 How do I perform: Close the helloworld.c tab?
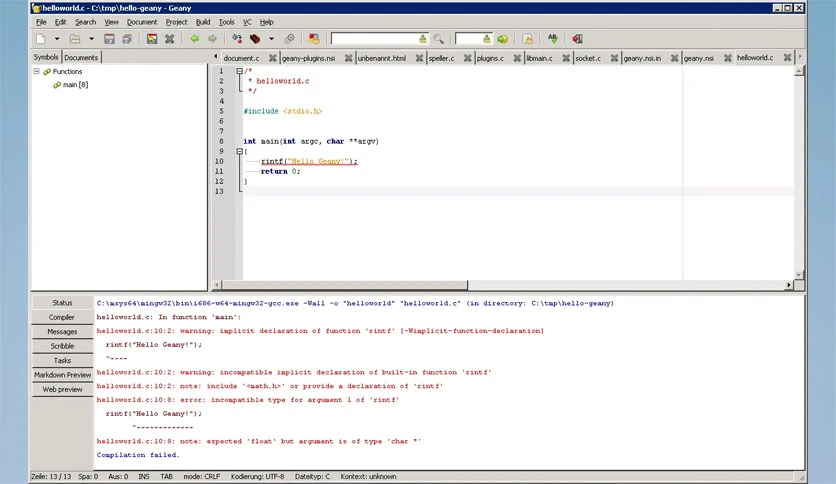coord(787,58)
